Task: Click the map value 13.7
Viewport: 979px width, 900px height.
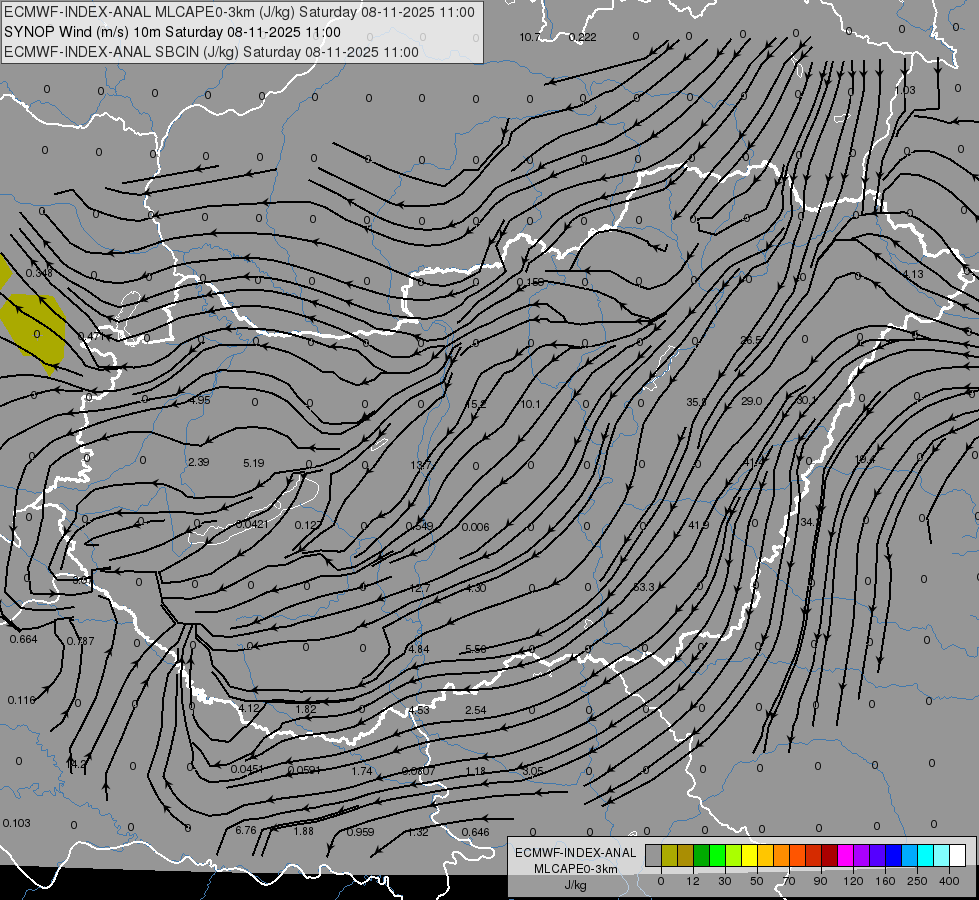Action: click(x=421, y=465)
